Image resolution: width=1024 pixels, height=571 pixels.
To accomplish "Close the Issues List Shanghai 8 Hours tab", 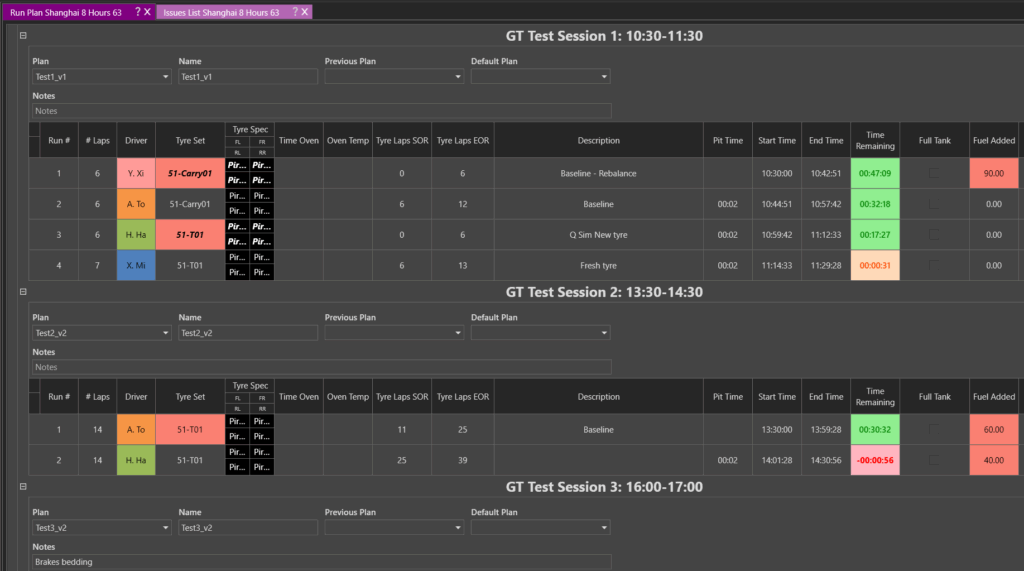I will 304,12.
